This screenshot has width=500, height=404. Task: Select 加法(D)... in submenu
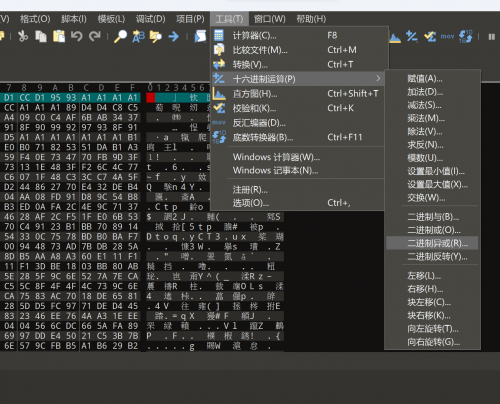(x=432, y=92)
